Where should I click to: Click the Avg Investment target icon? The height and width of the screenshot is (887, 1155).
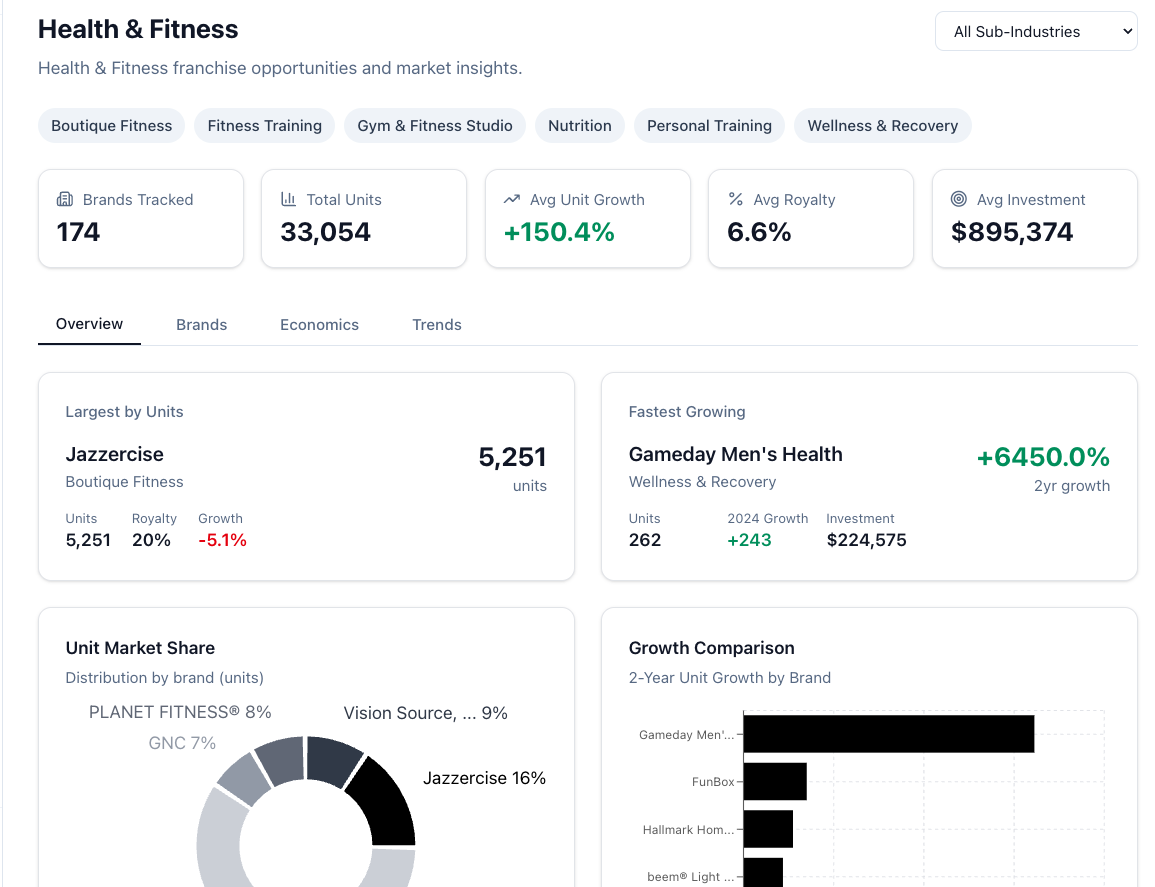(959, 199)
